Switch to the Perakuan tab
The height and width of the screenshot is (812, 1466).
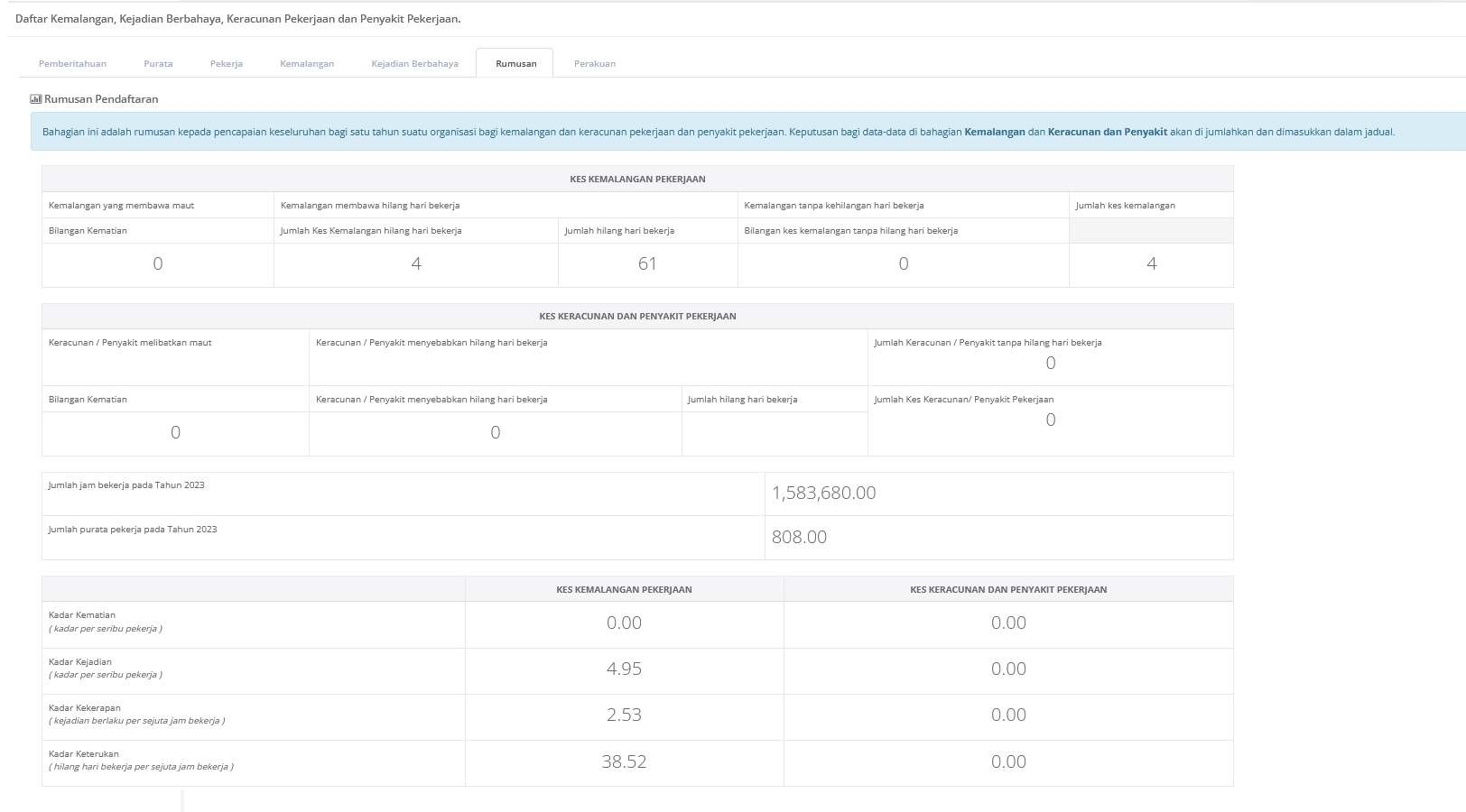595,64
